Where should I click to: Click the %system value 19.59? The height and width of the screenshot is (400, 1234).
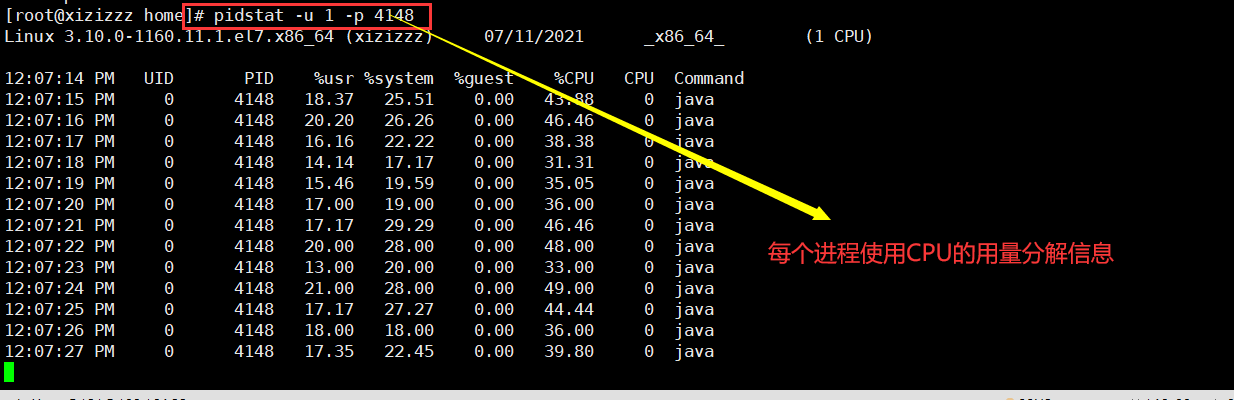point(409,183)
